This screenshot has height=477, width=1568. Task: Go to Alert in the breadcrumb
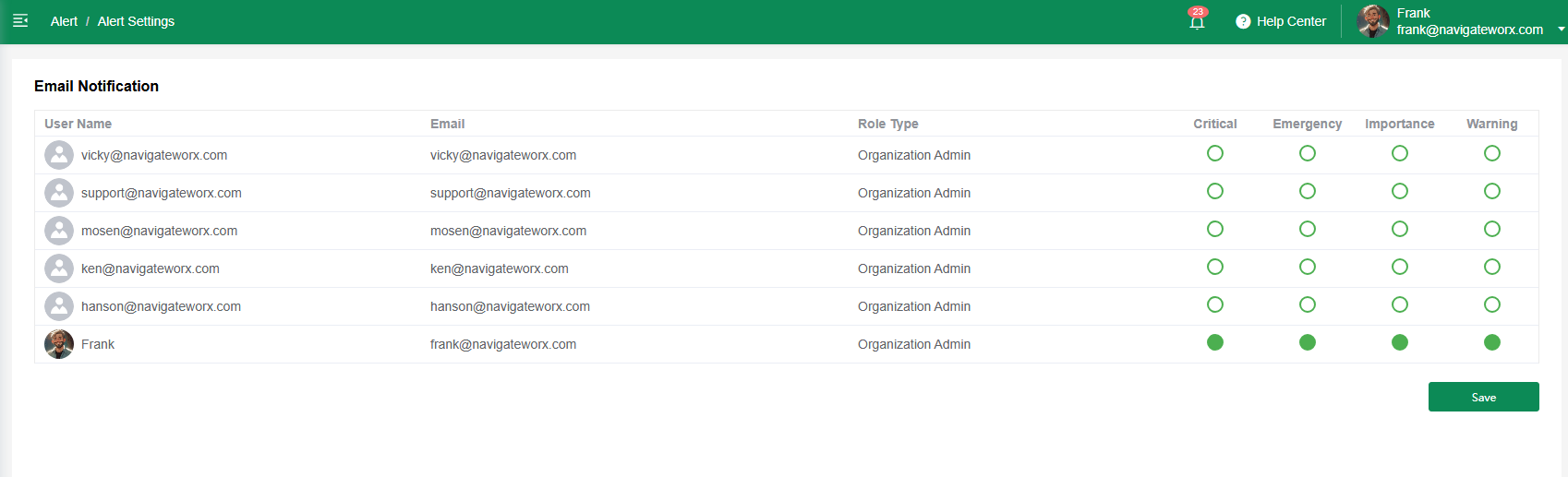[x=64, y=21]
